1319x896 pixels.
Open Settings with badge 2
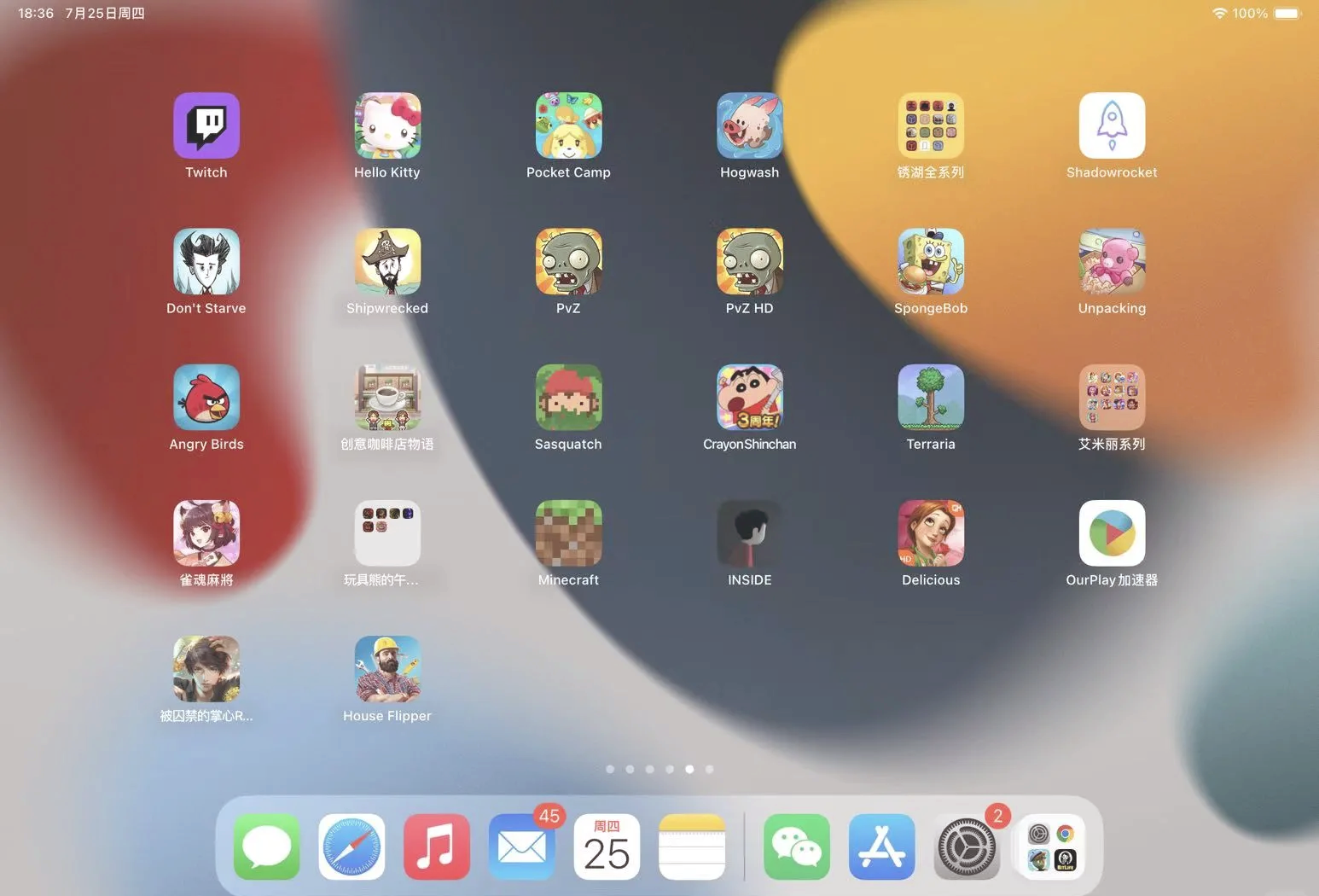967,847
